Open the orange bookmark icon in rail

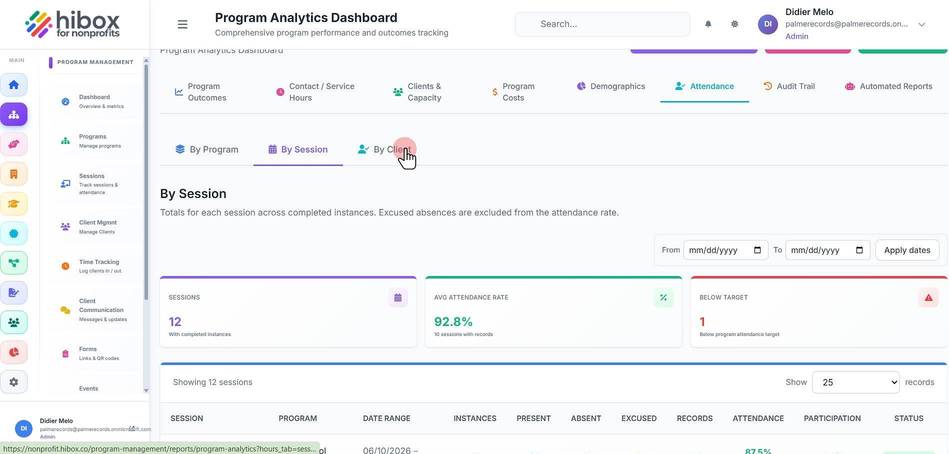[x=14, y=174]
